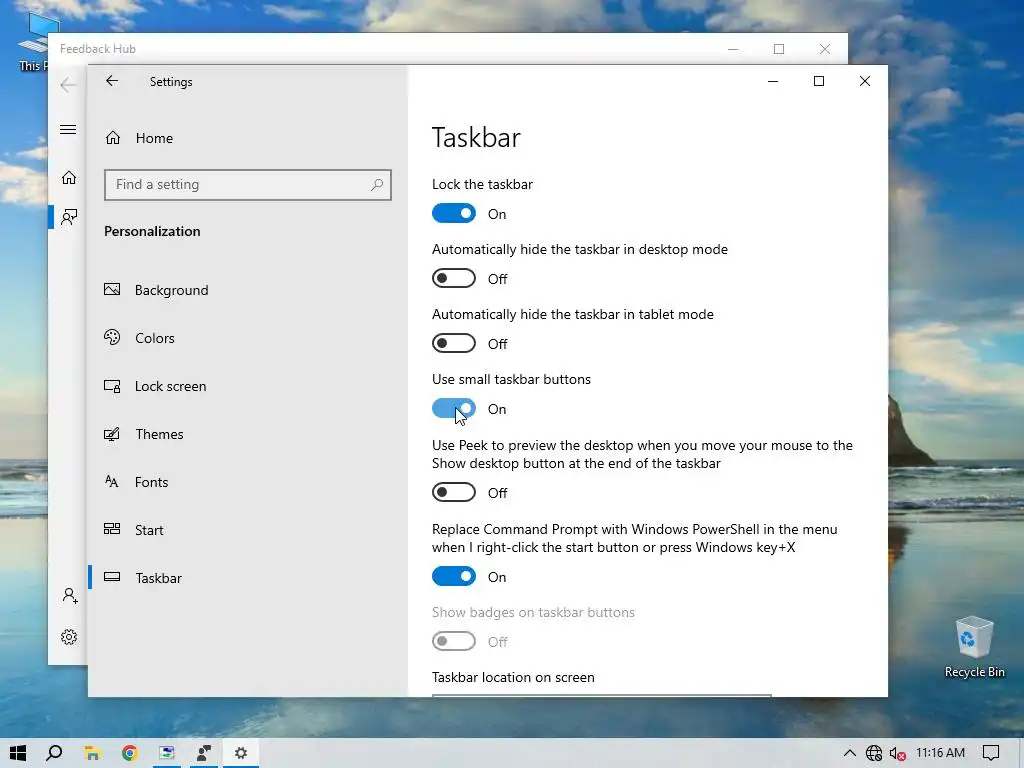This screenshot has height=768, width=1024.
Task: Minimize the Settings window
Action: tap(773, 81)
